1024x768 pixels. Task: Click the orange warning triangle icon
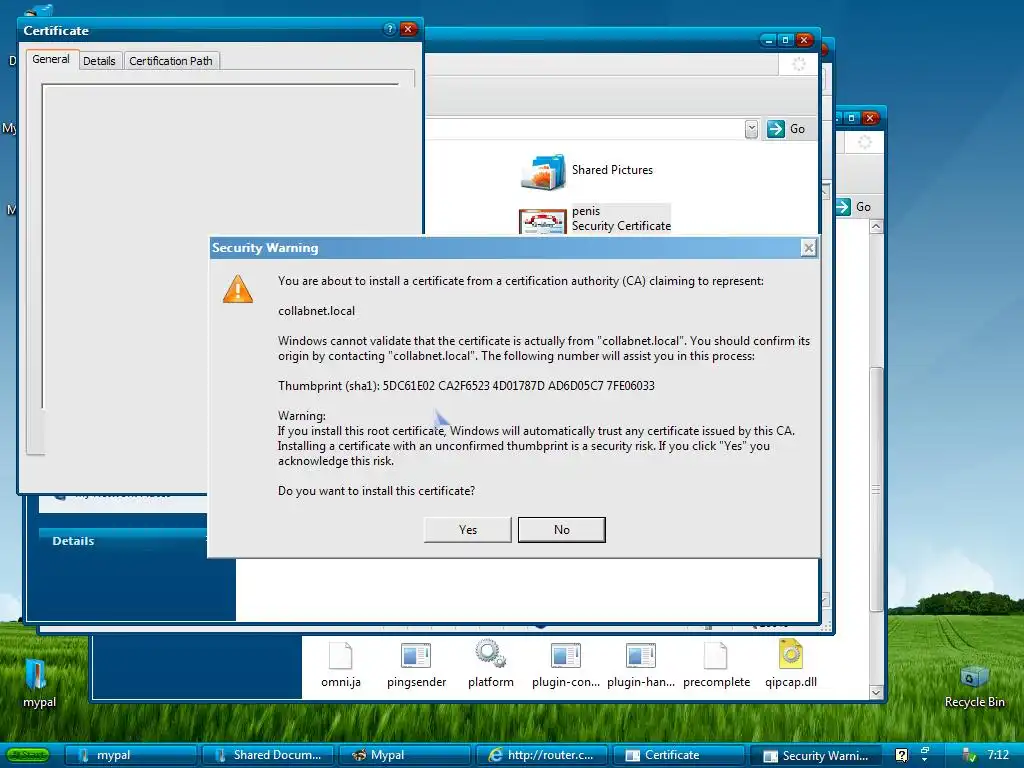[x=238, y=289]
